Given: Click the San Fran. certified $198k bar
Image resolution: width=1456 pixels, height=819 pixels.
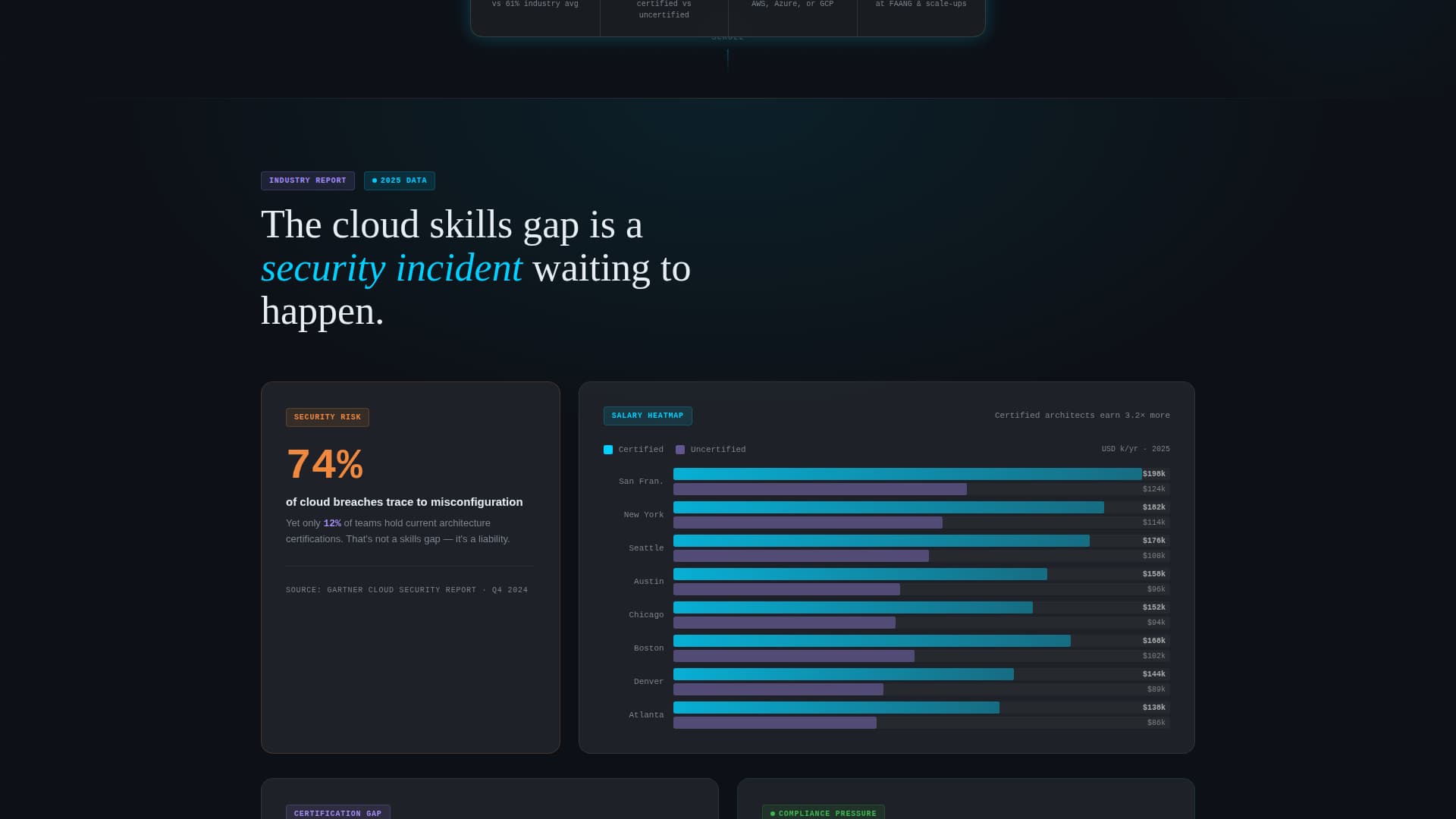Looking at the screenshot, I should (x=907, y=474).
